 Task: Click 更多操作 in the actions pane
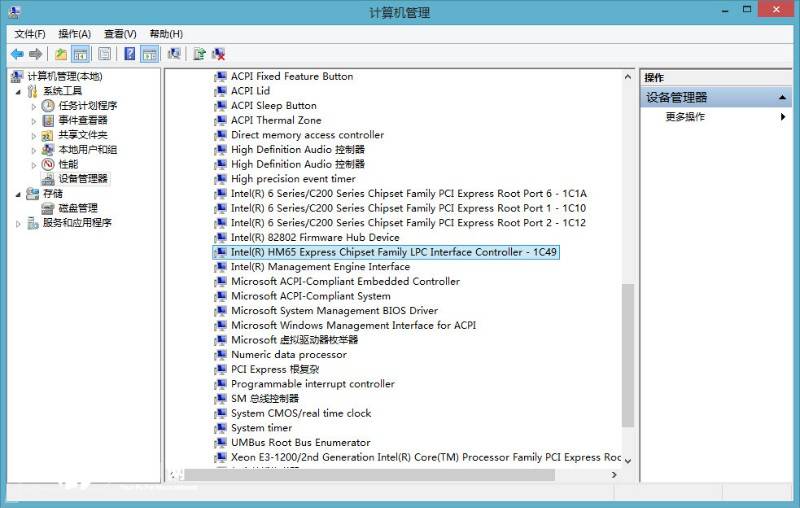coord(685,117)
